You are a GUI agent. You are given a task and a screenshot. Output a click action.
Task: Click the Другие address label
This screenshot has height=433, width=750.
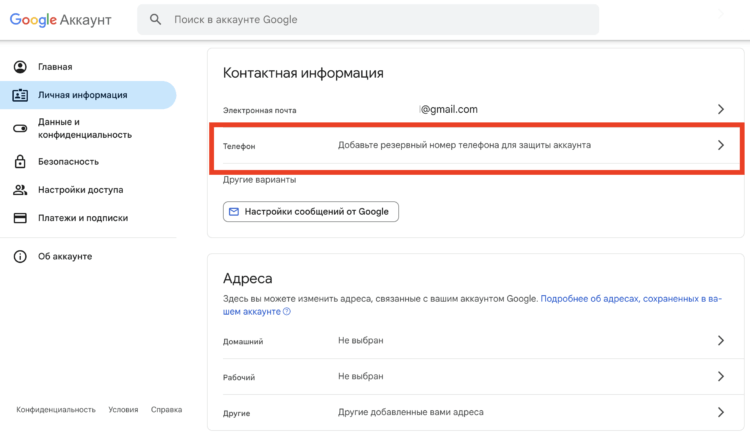coord(237,413)
